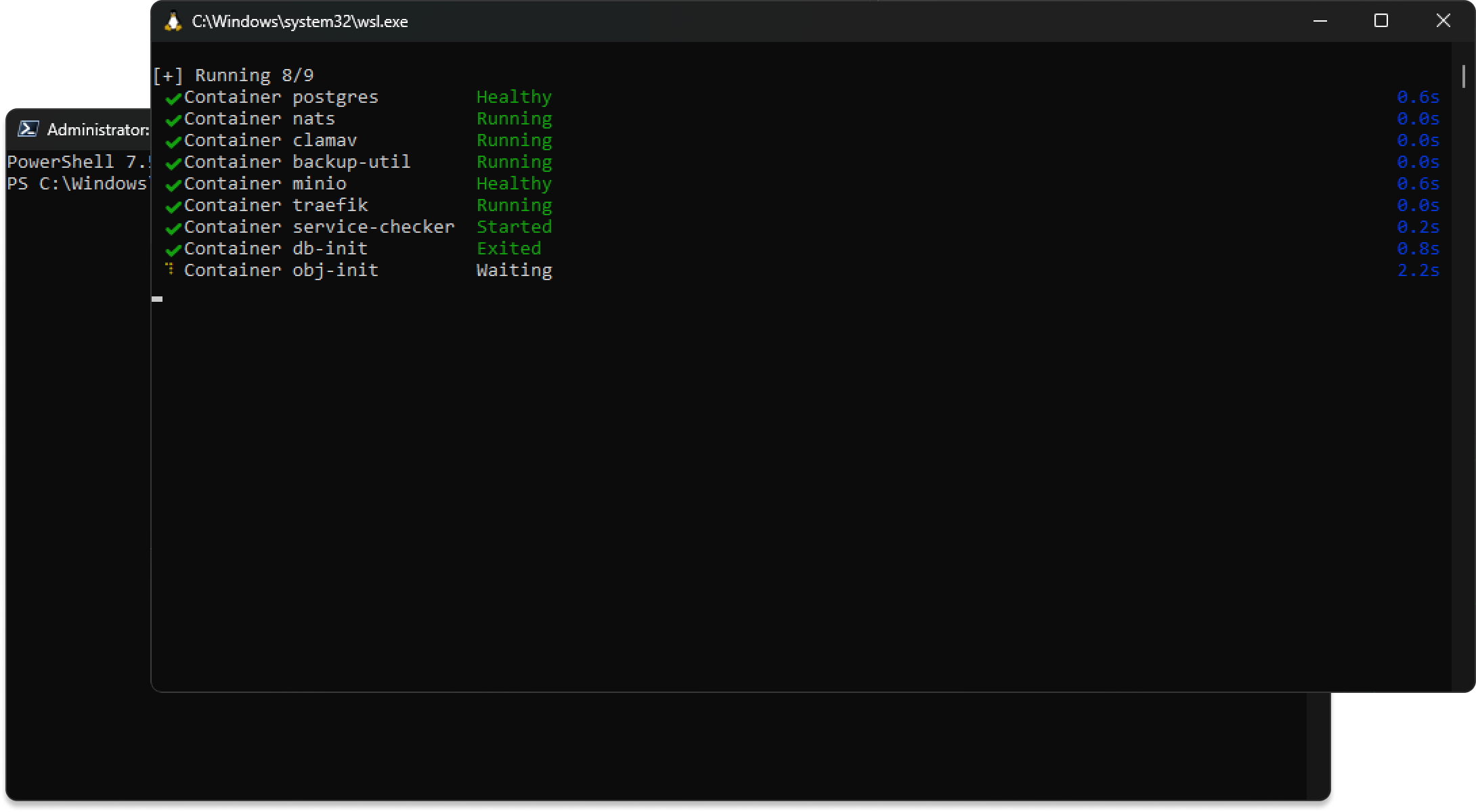
Task: Click the waiting spinner beside obj-init
Action: pyautogui.click(x=171, y=269)
